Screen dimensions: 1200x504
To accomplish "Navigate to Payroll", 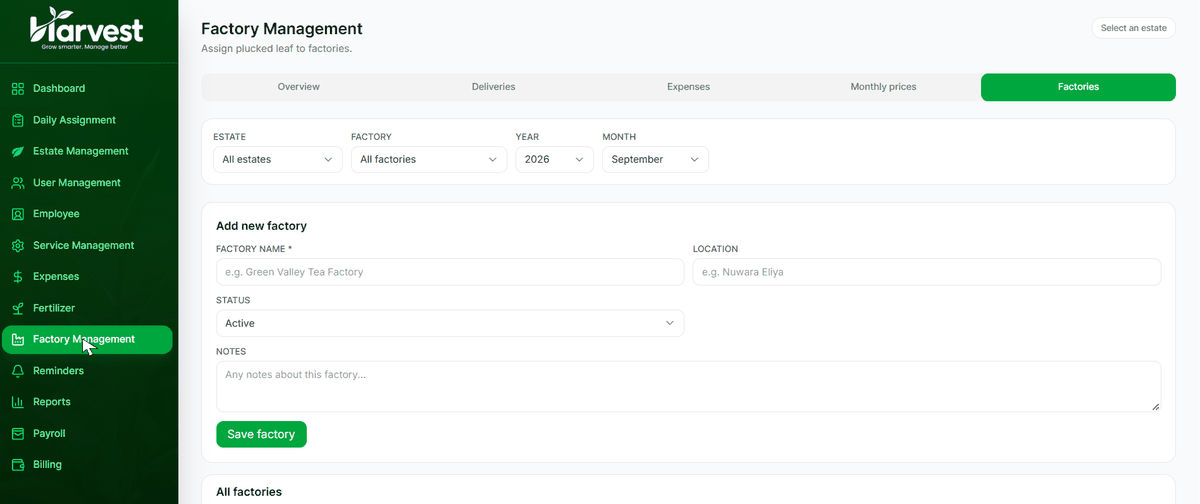I will (87, 434).
